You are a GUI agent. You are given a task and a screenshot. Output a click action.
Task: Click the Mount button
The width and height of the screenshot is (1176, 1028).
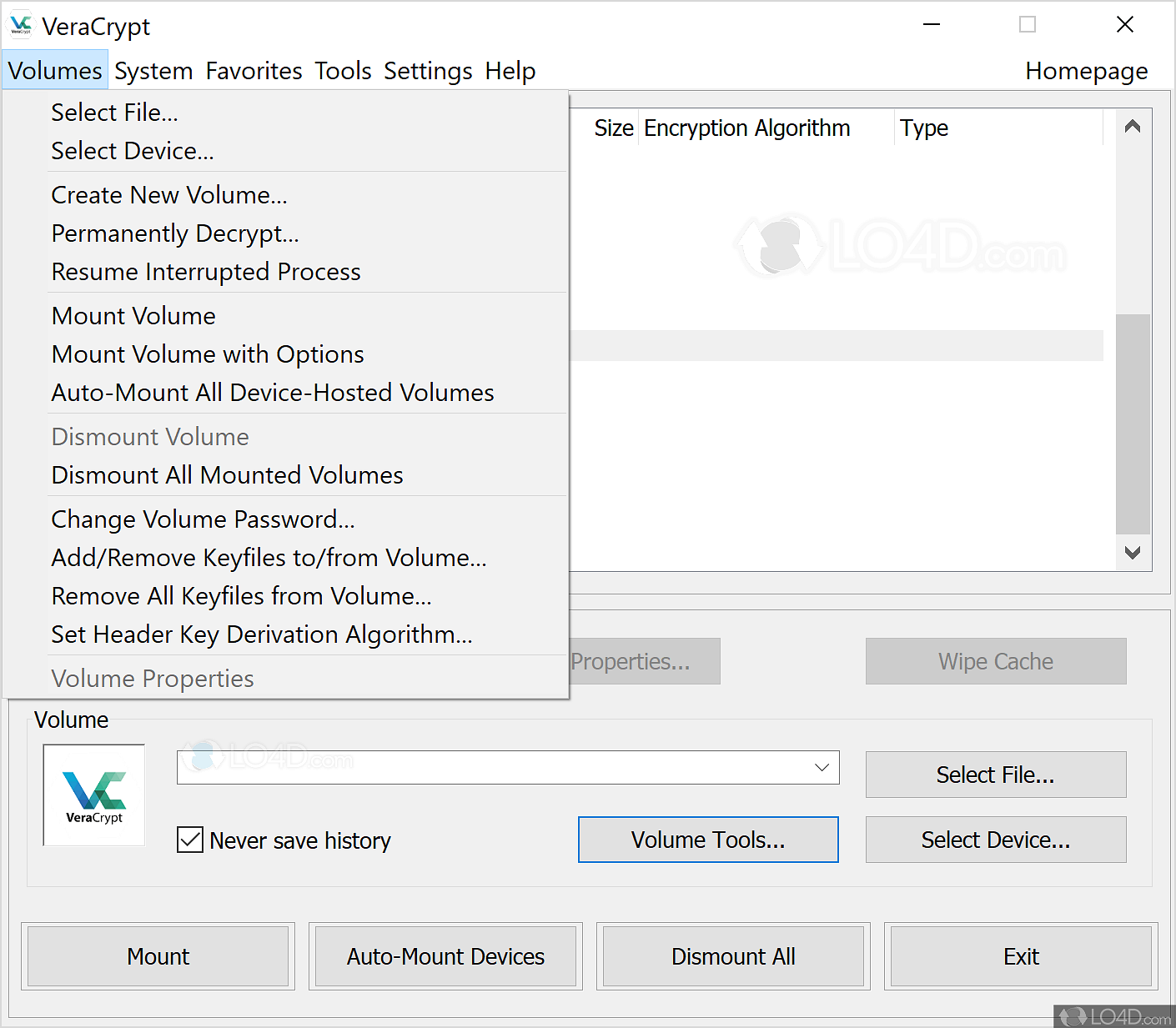[158, 956]
